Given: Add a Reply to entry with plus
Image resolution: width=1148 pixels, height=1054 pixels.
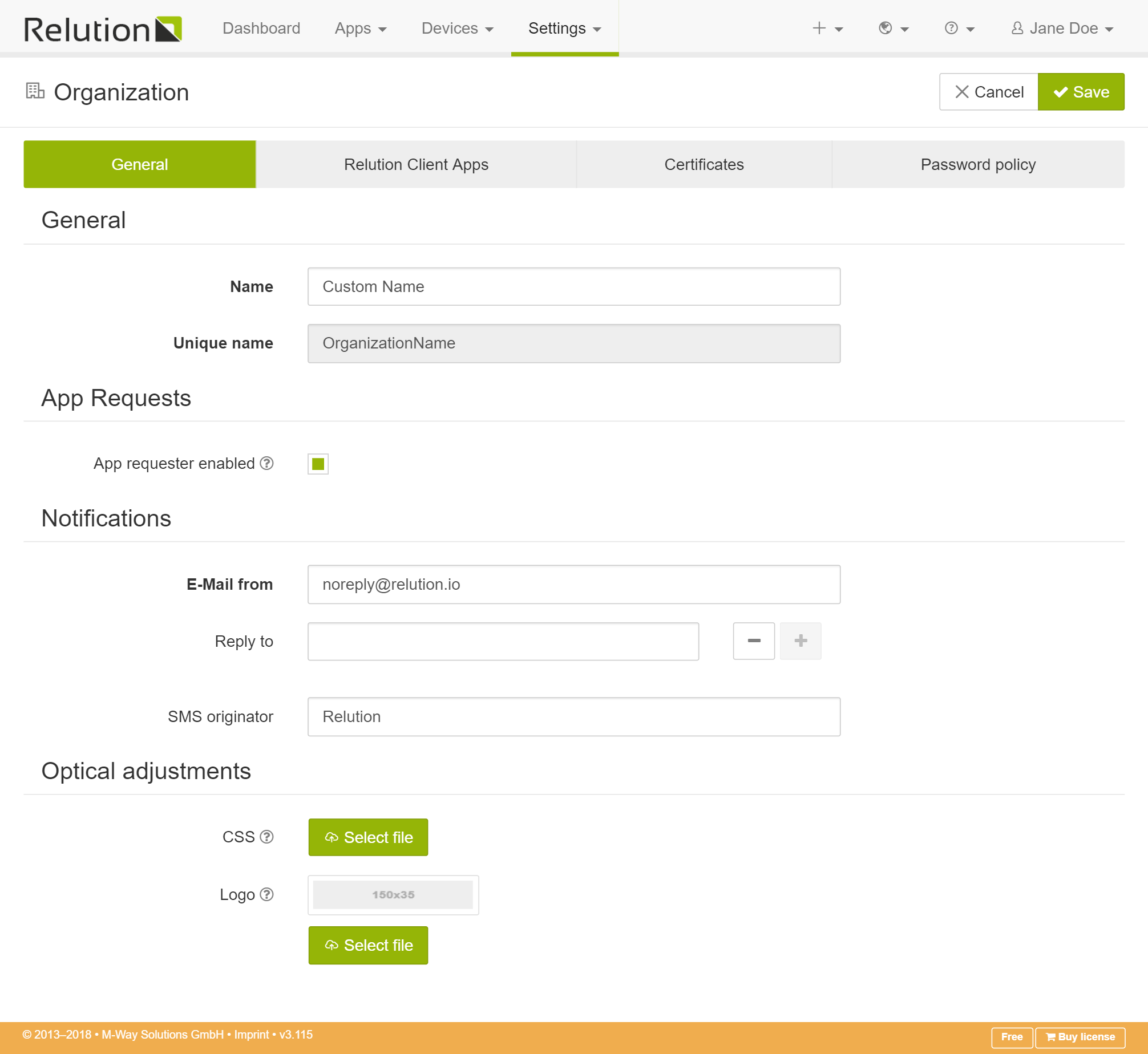Looking at the screenshot, I should [x=801, y=641].
